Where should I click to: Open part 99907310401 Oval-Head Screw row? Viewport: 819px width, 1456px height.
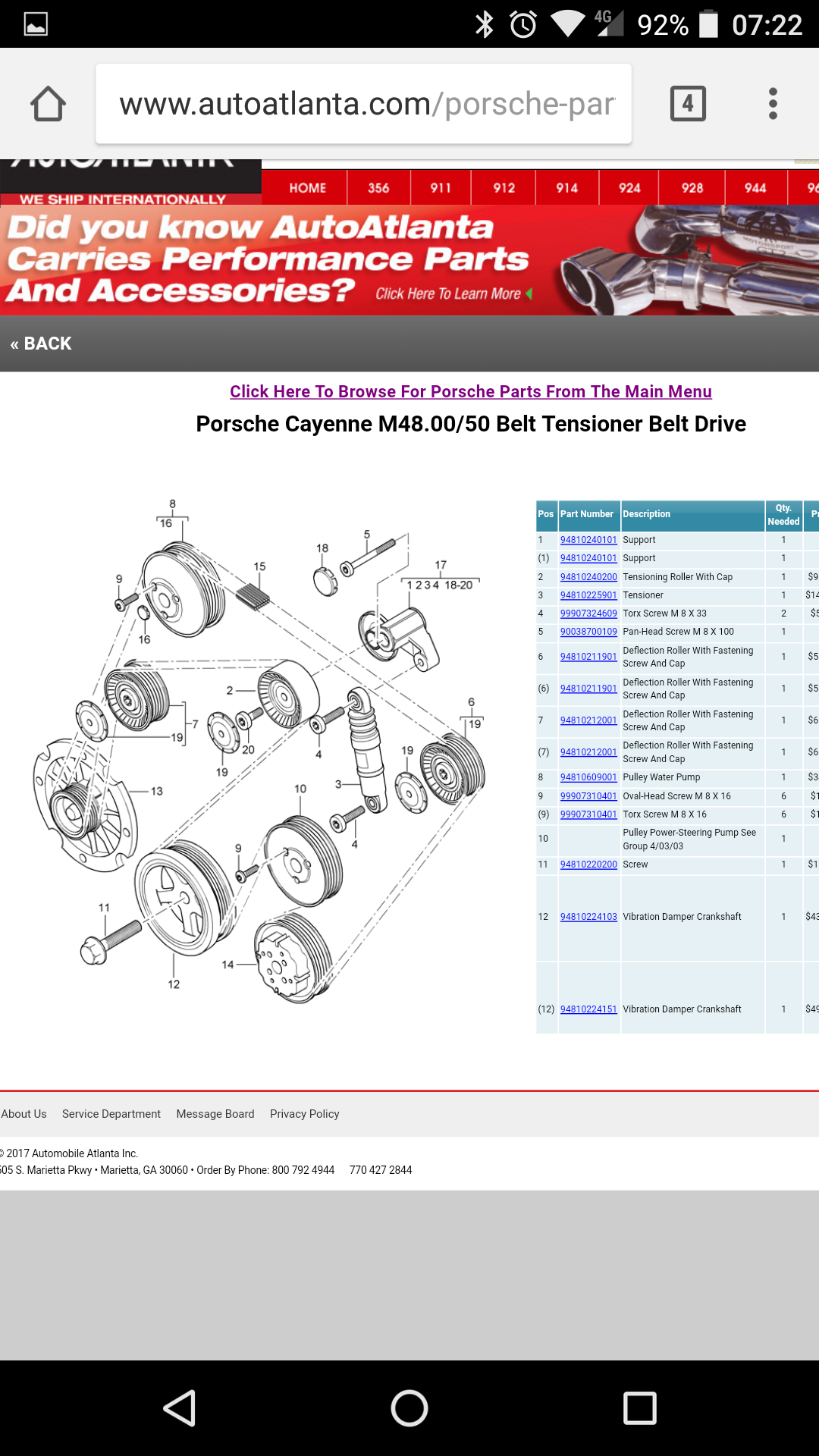point(588,796)
